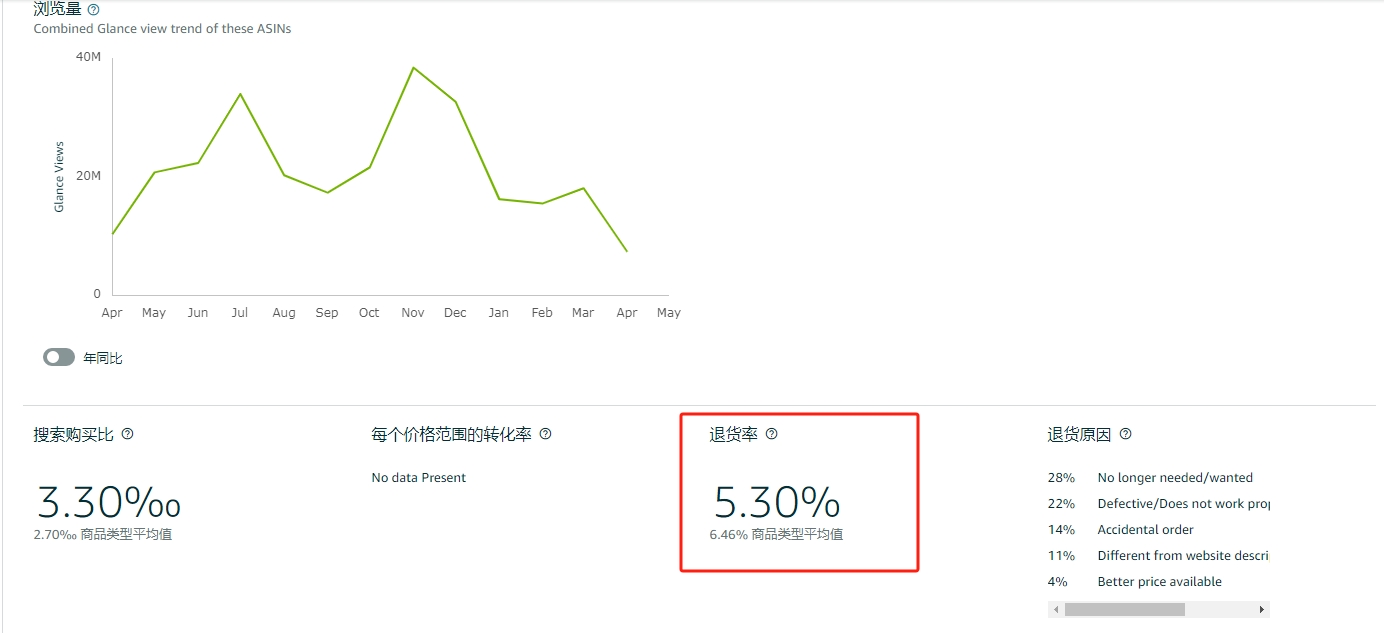1384x633 pixels.
Task: Click the "Different from website" return reason
Action: click(x=1182, y=556)
